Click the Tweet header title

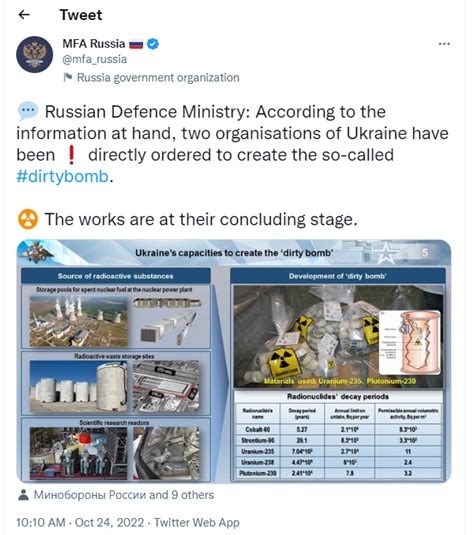[81, 15]
